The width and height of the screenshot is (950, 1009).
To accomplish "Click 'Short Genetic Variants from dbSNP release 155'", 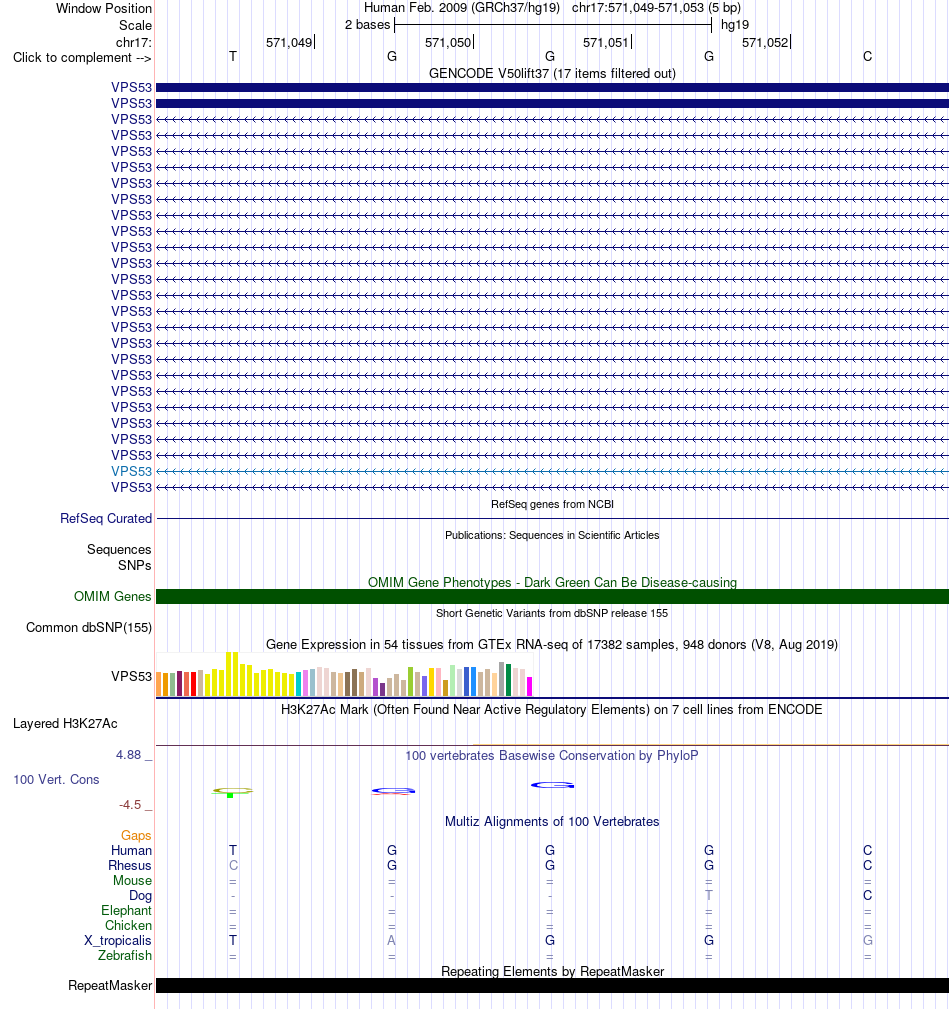I will pos(552,613).
